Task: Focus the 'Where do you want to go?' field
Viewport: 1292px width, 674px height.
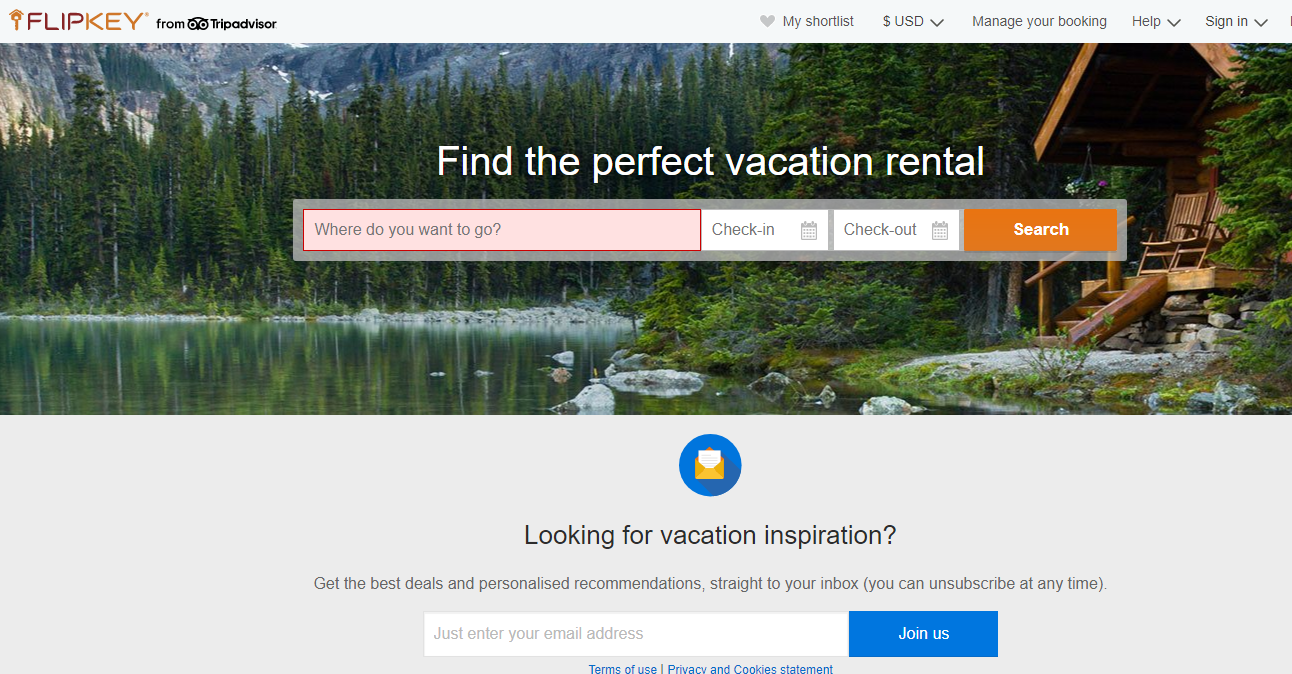Action: [502, 230]
